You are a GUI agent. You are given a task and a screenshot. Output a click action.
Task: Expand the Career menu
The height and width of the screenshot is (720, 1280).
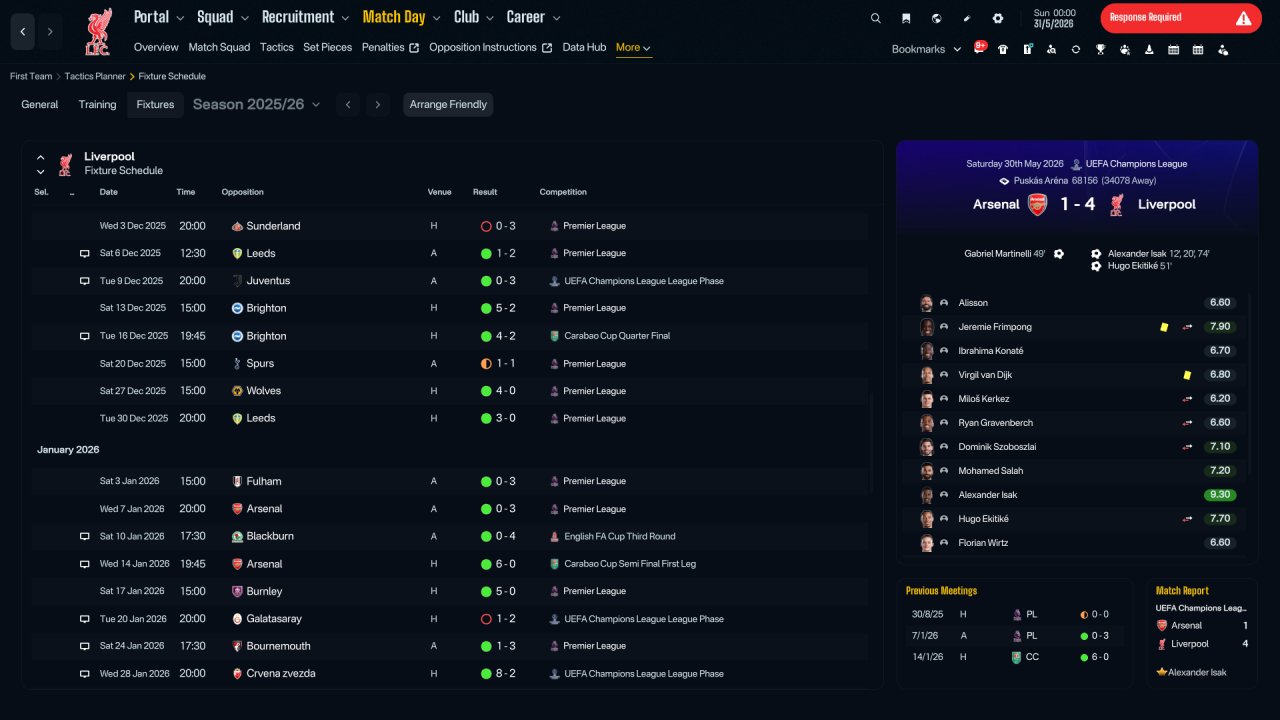[x=534, y=17]
